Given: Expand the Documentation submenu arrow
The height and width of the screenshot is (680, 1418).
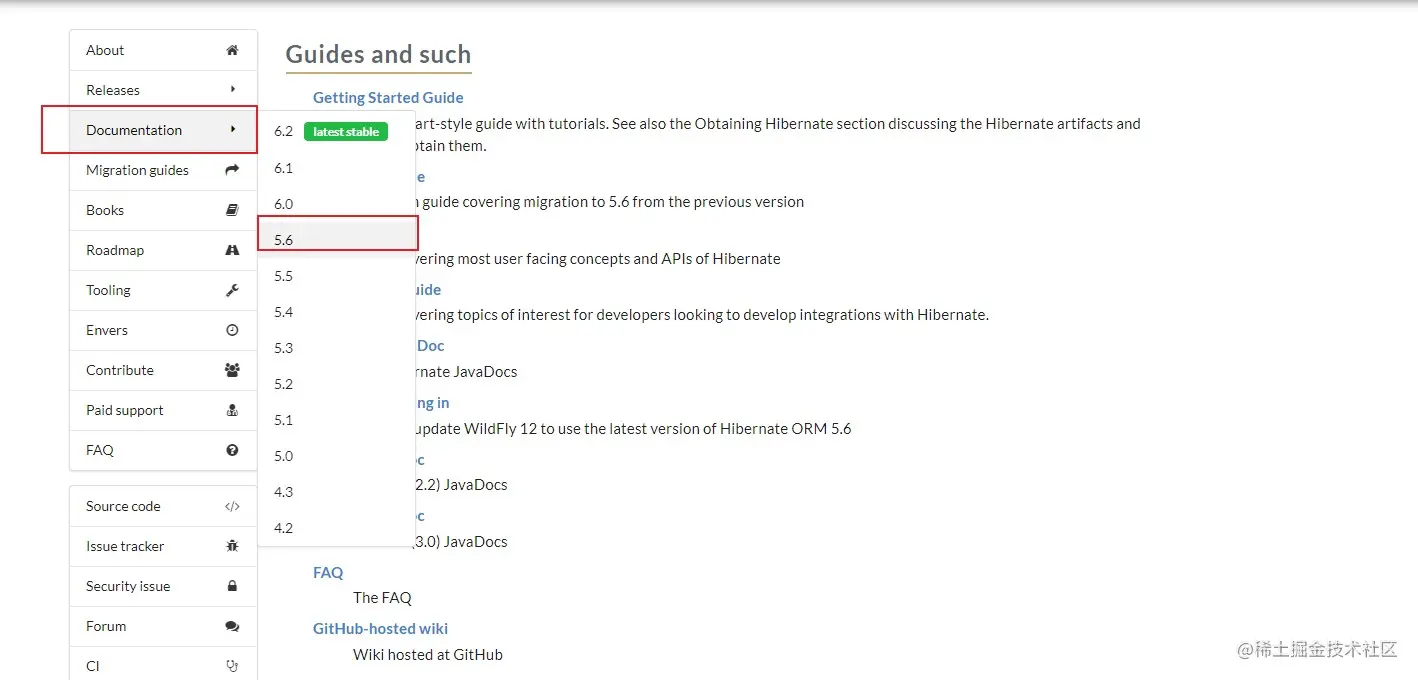Looking at the screenshot, I should pyautogui.click(x=233, y=129).
